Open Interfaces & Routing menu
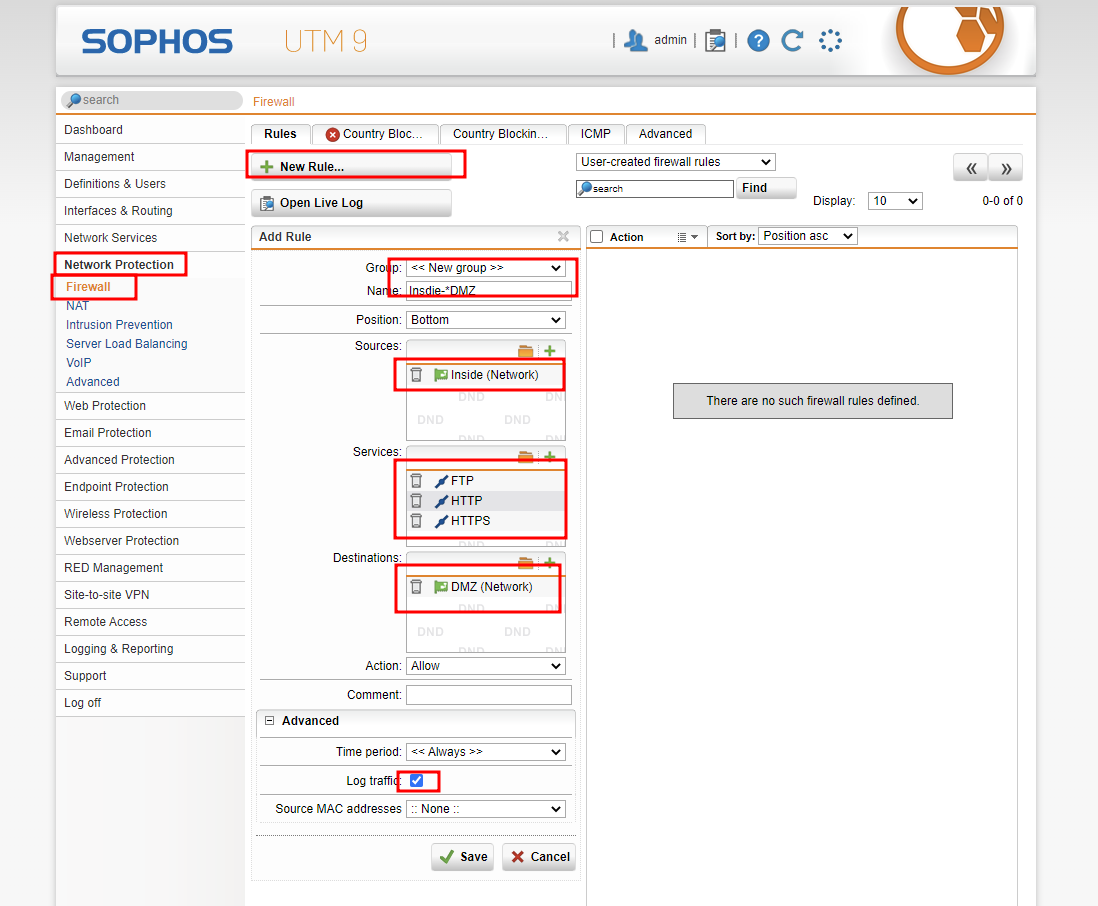The width and height of the screenshot is (1098, 906). [118, 211]
